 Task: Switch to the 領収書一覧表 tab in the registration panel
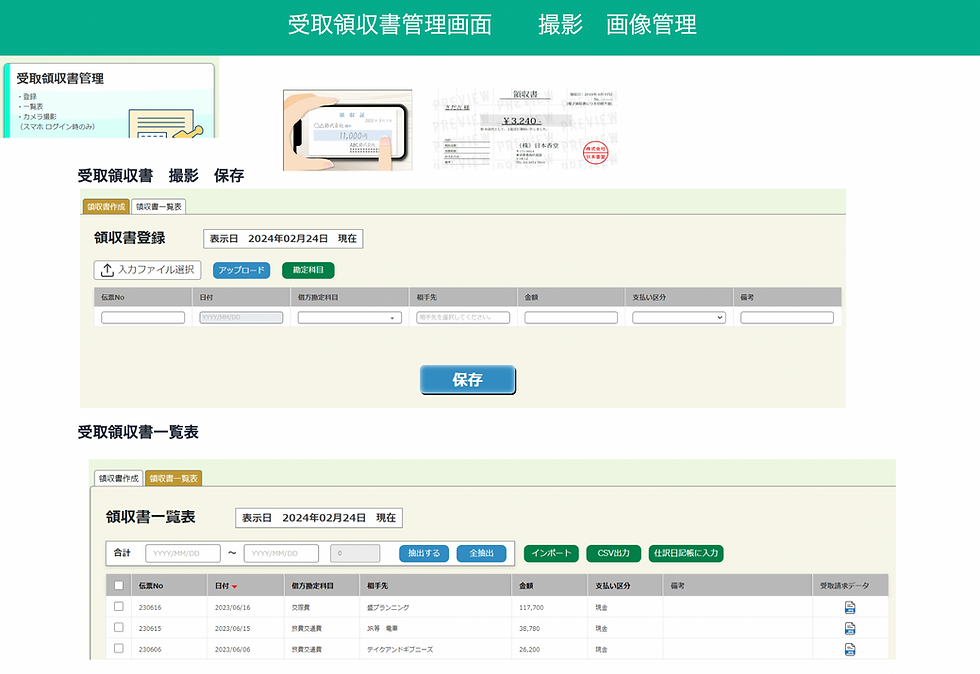point(159,206)
